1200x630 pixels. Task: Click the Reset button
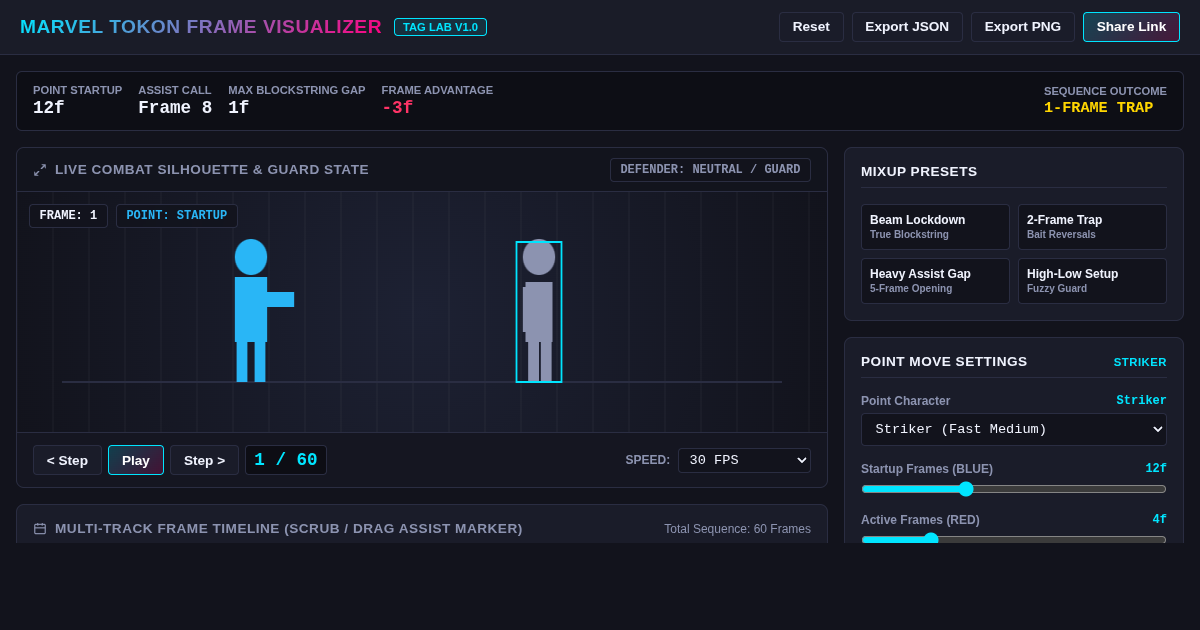[811, 27]
